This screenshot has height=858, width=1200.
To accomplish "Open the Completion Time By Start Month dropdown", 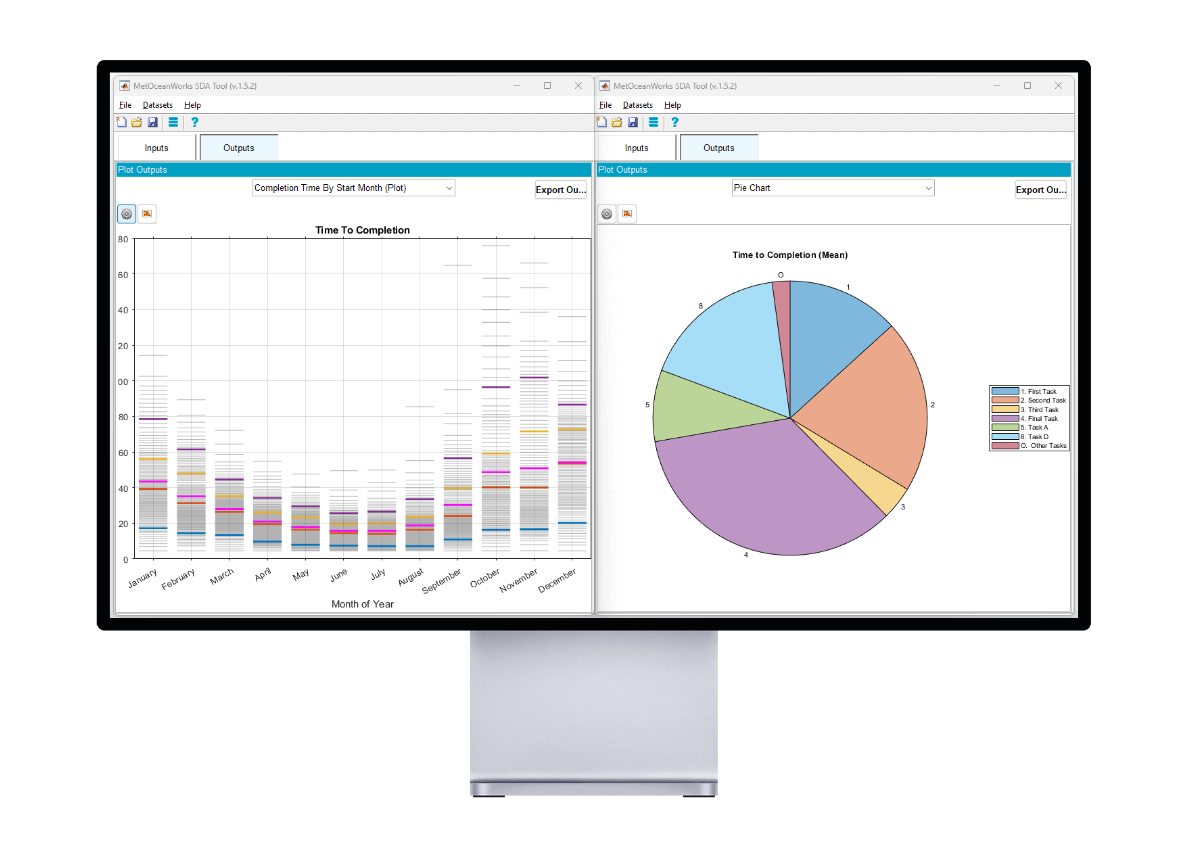I will [354, 188].
